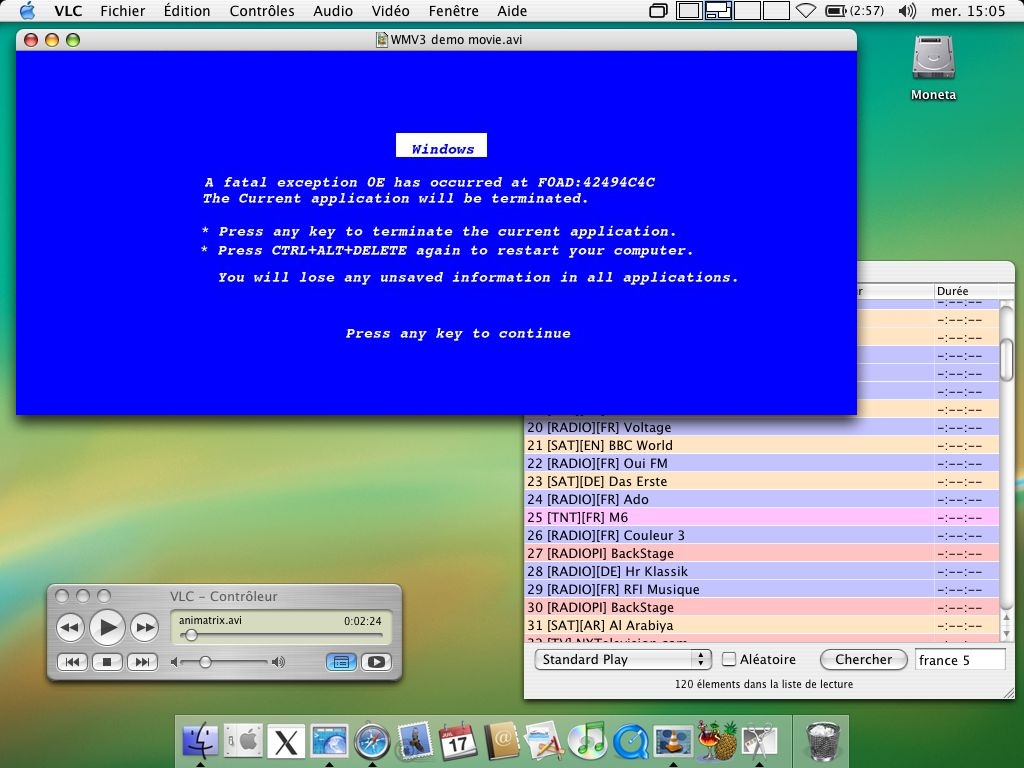Image resolution: width=1024 pixels, height=768 pixels.
Task: Open the Édition menu
Action: pyautogui.click(x=187, y=11)
